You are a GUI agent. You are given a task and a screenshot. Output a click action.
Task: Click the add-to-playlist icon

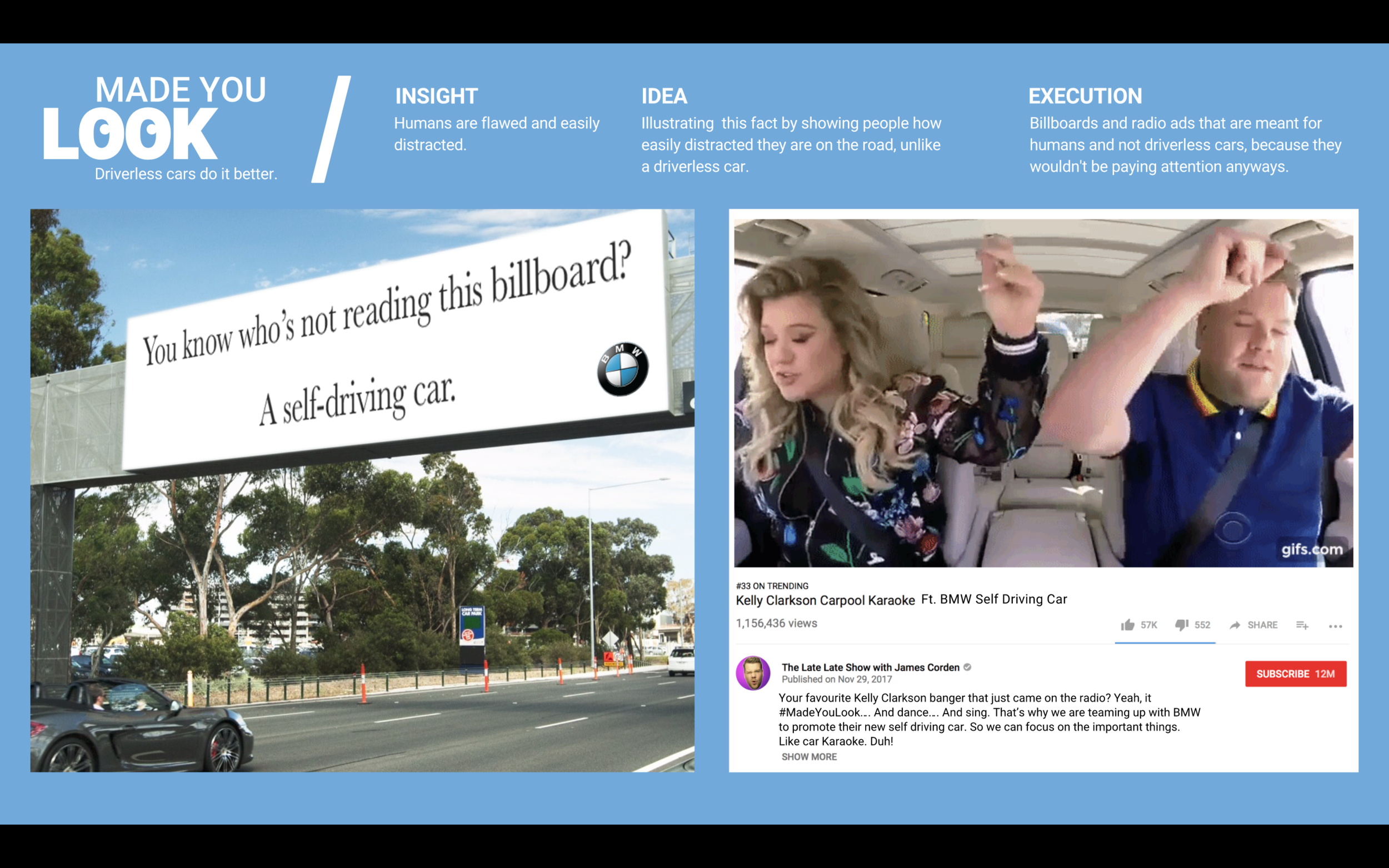click(x=1302, y=625)
